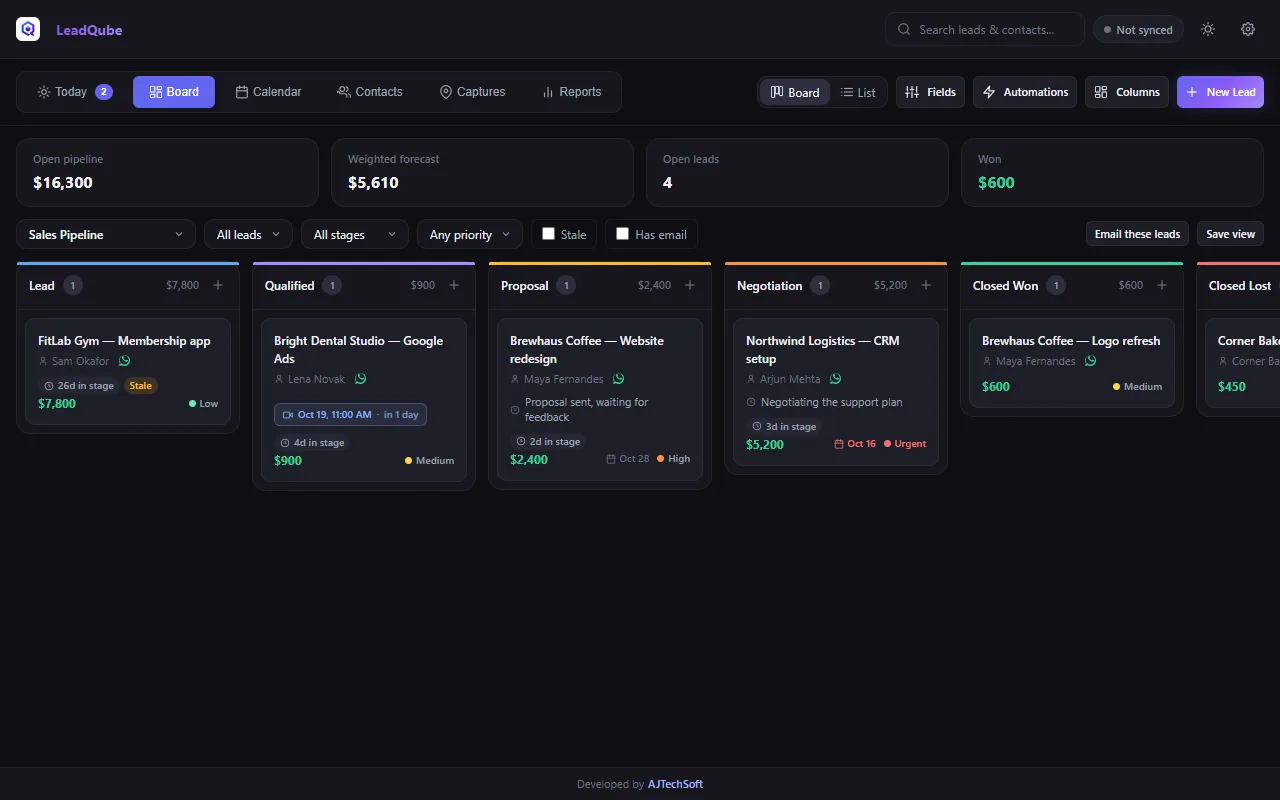Image resolution: width=1280 pixels, height=800 pixels.
Task: Enable the Has email filter checkbox
Action: [622, 234]
